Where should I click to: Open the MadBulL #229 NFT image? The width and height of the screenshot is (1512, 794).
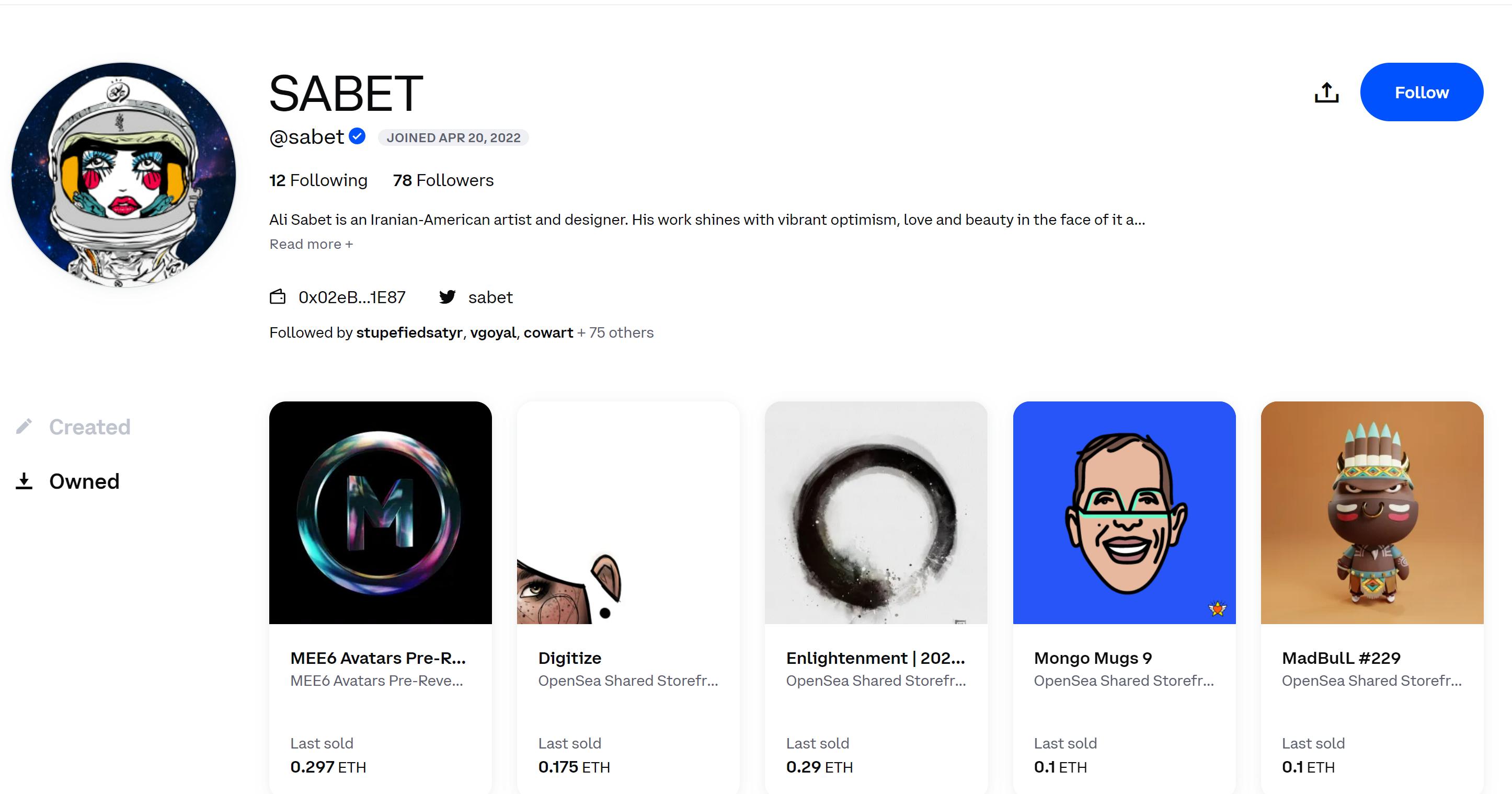coord(1372,512)
